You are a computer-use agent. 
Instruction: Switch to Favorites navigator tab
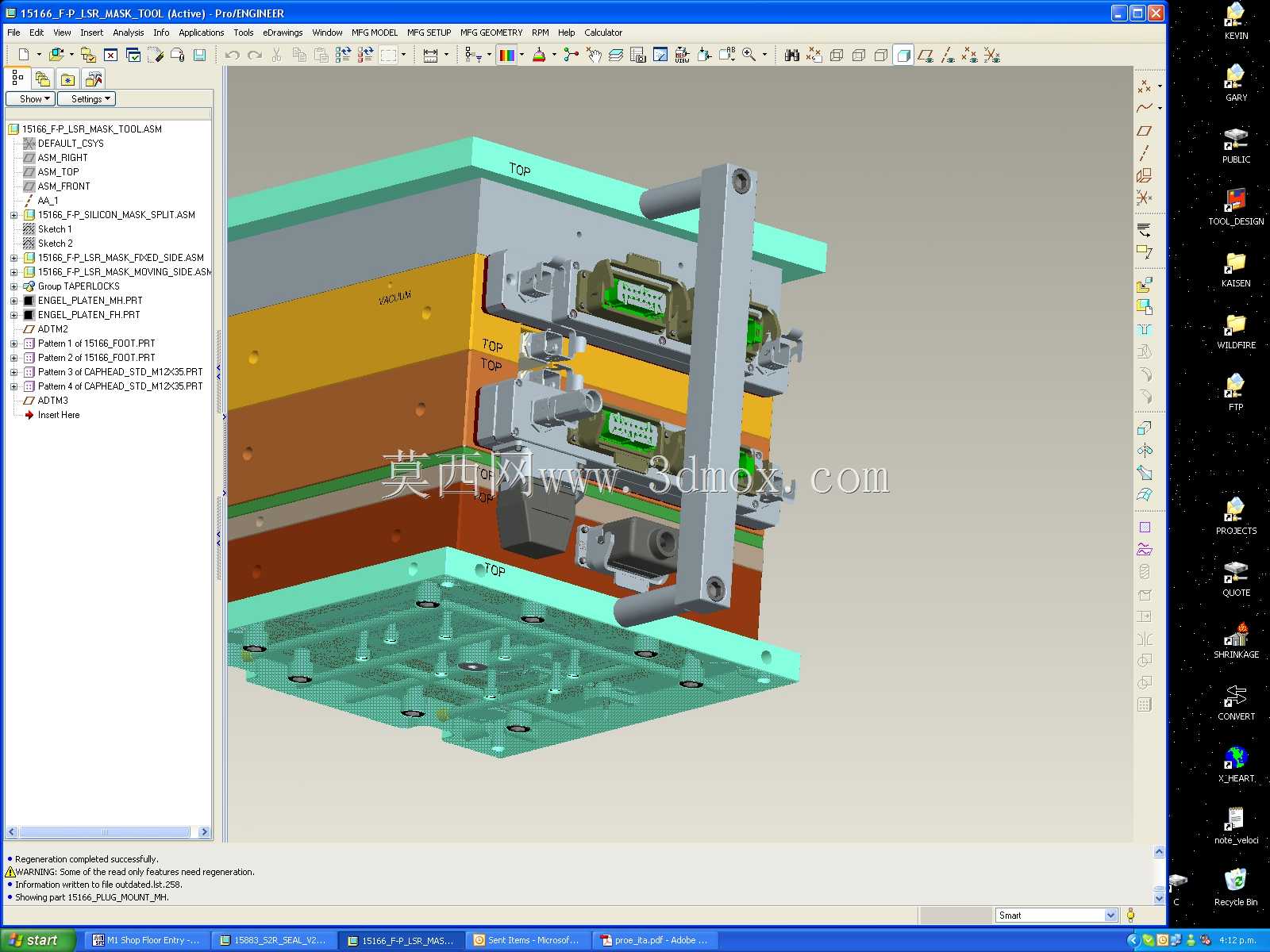coord(68,79)
